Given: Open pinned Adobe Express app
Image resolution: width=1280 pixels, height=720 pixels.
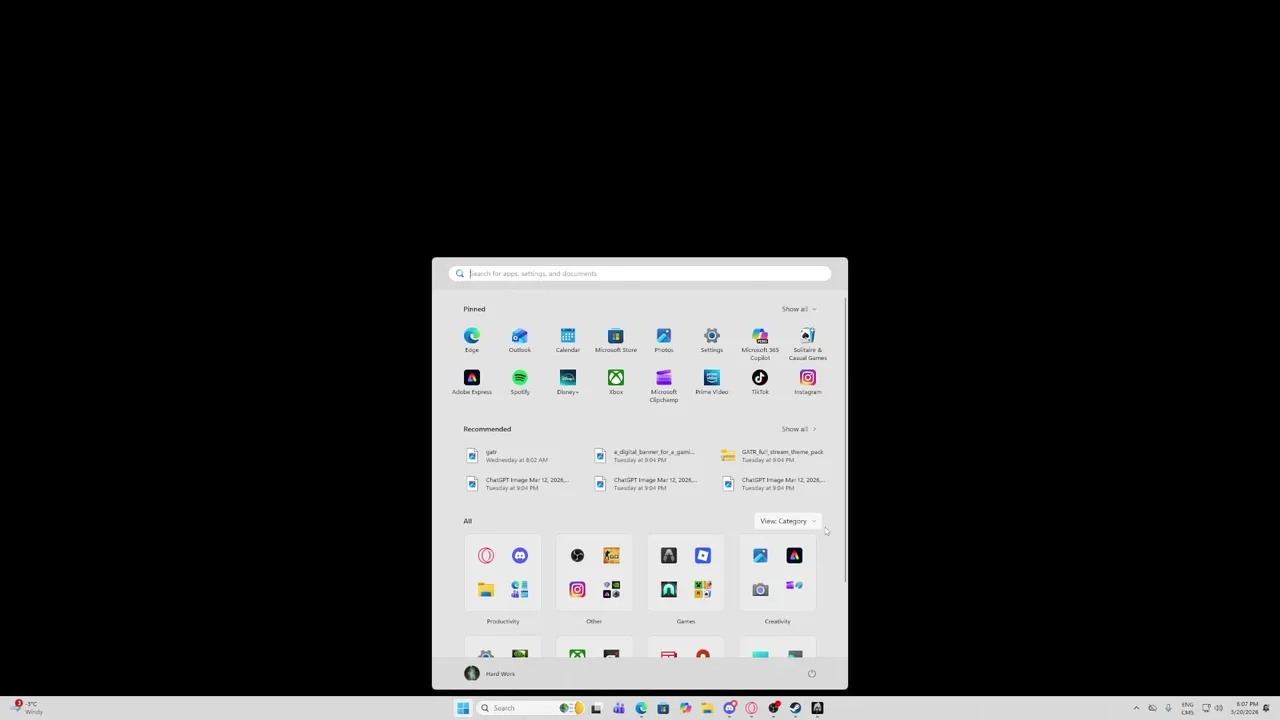Looking at the screenshot, I should tap(472, 382).
